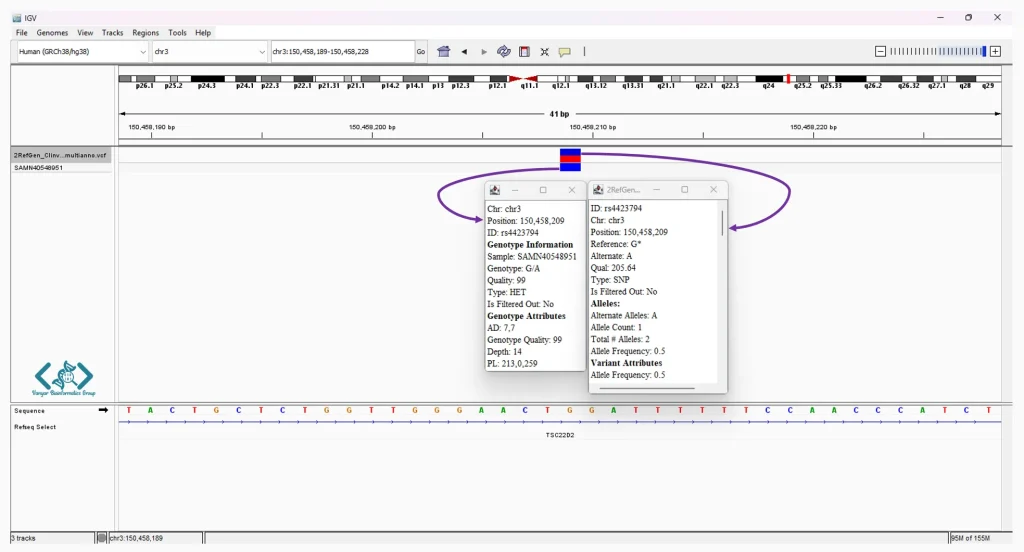Click the centromere on the chromosome ideogram
This screenshot has width=1024, height=552.
(x=523, y=79)
